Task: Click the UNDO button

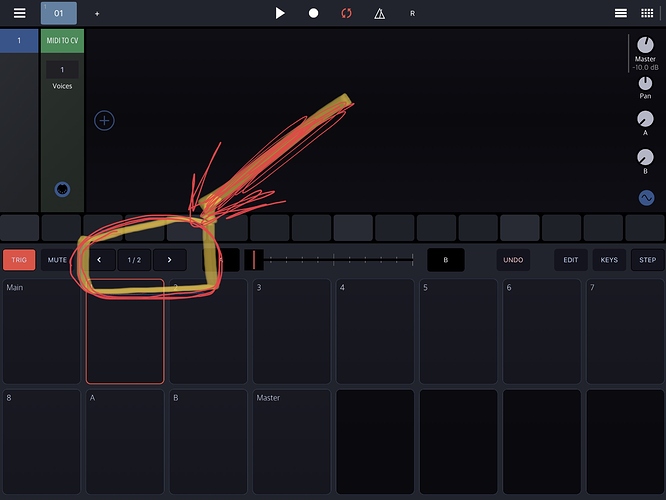Action: coord(513,260)
